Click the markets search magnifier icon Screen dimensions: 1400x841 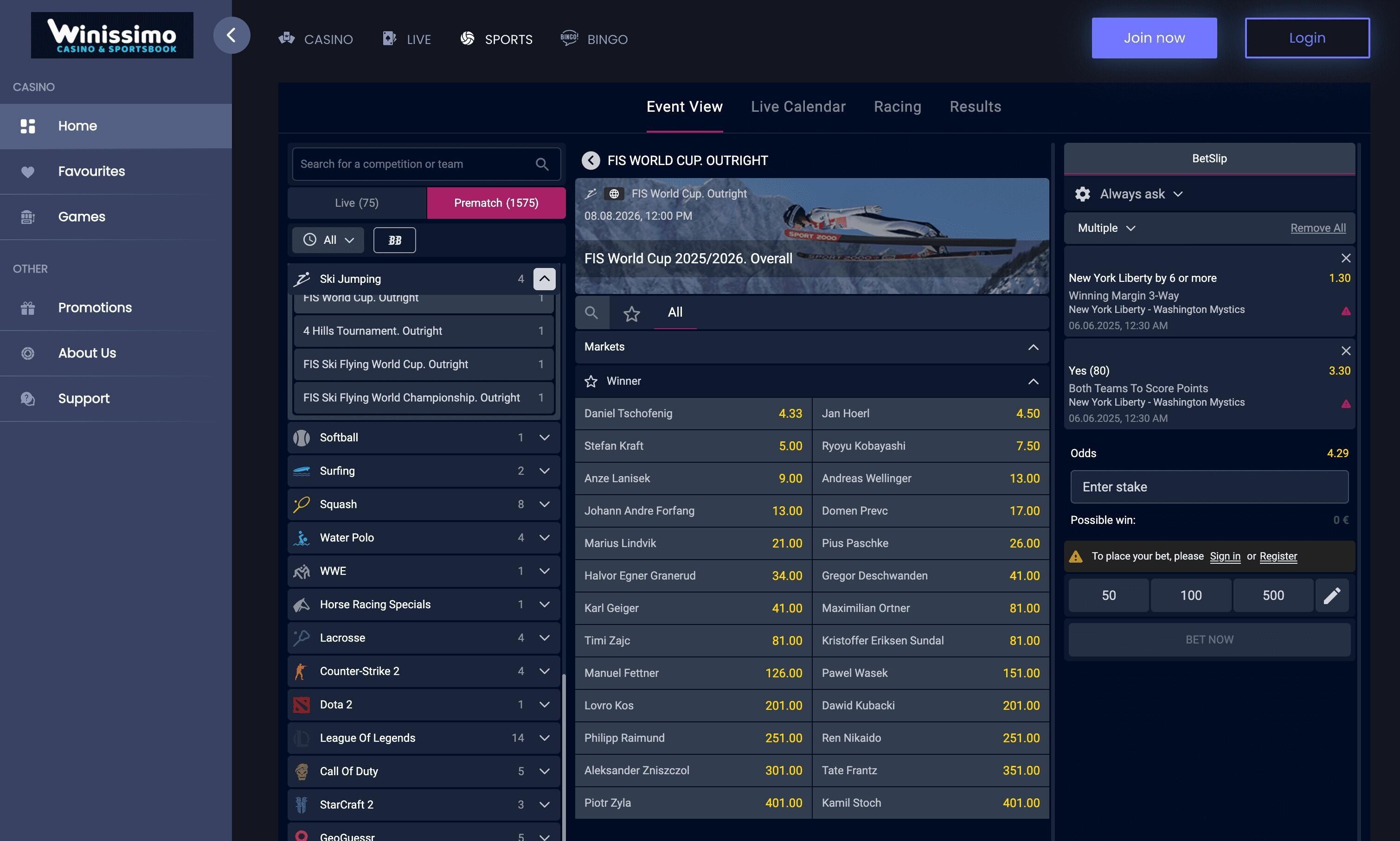[x=591, y=312]
